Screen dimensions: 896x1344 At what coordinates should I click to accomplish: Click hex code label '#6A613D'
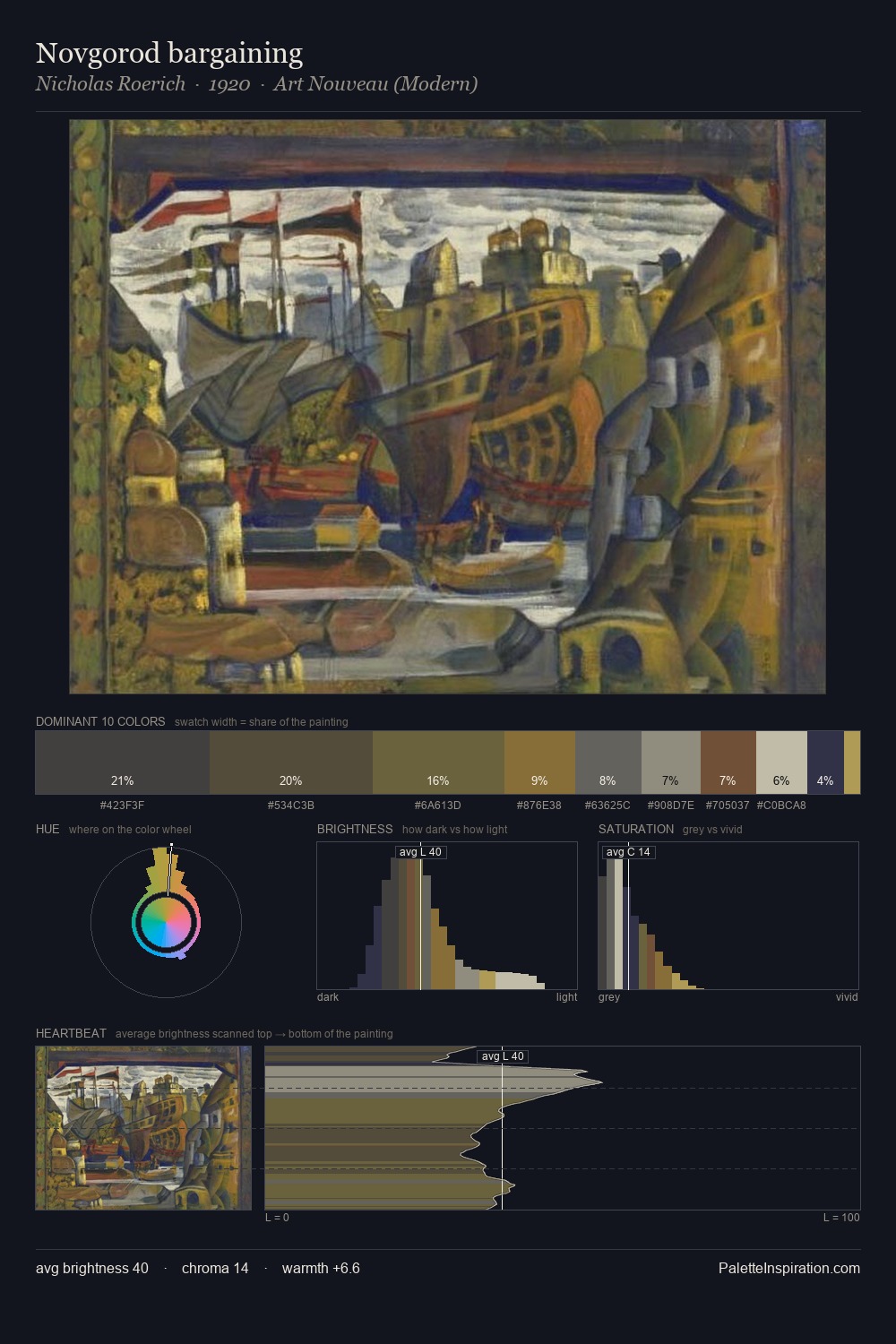(x=438, y=805)
